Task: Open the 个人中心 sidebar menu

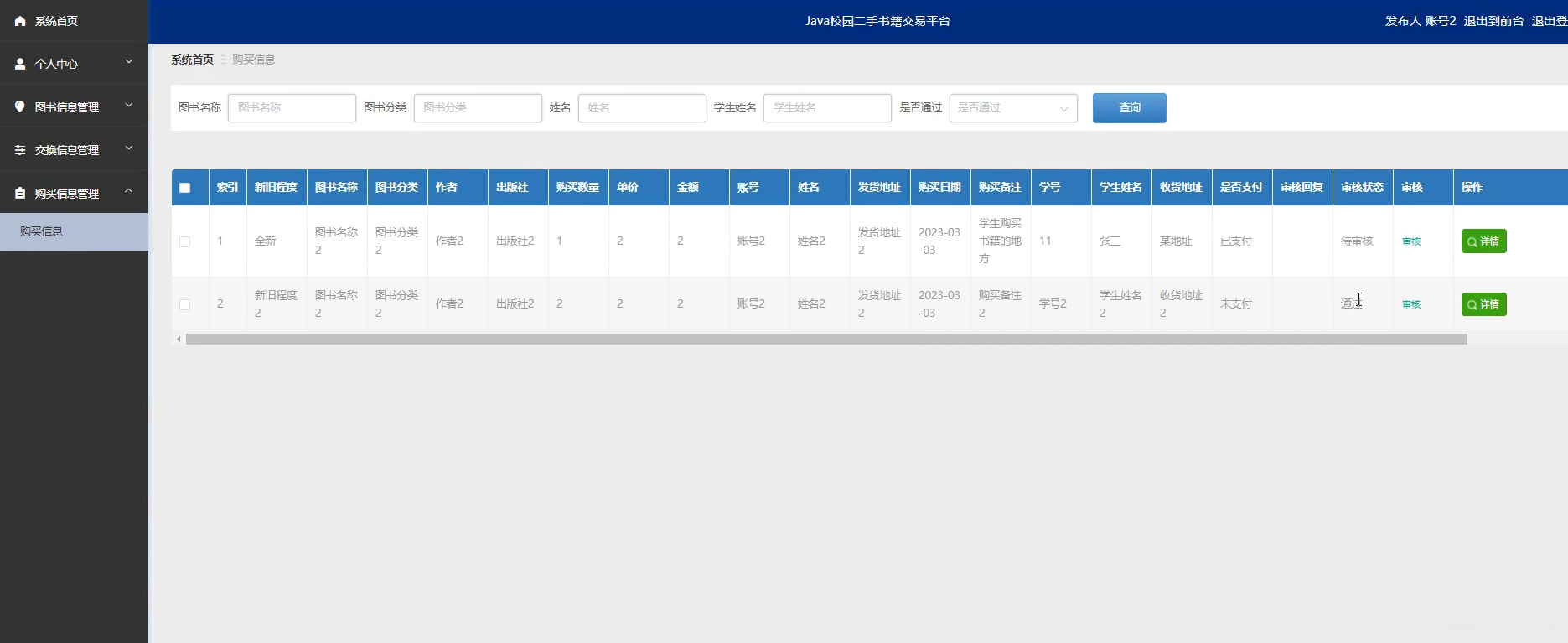Action: [x=74, y=64]
